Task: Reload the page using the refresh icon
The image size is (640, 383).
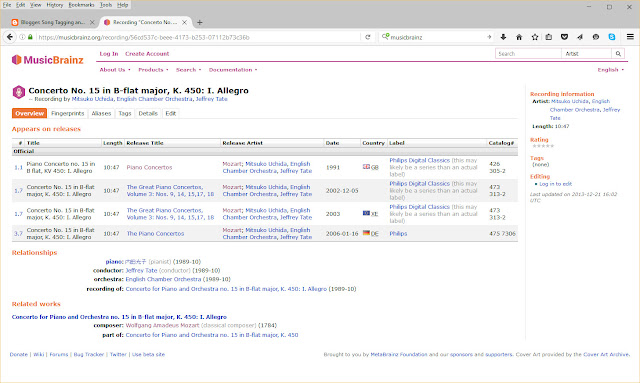Action: tap(368, 37)
